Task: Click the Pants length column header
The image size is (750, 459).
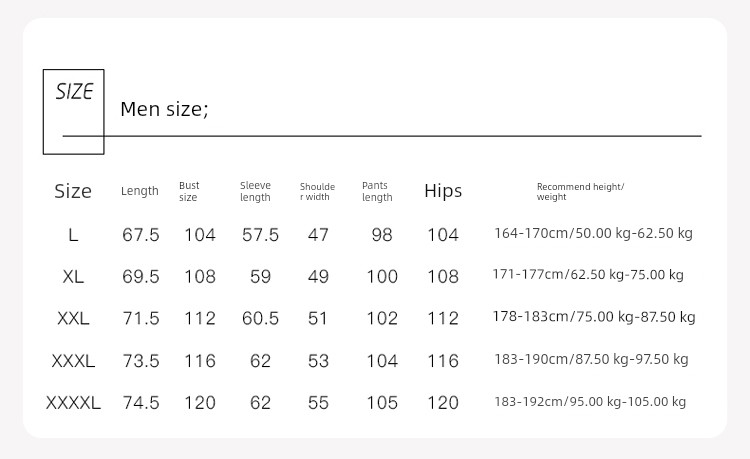Action: click(377, 191)
